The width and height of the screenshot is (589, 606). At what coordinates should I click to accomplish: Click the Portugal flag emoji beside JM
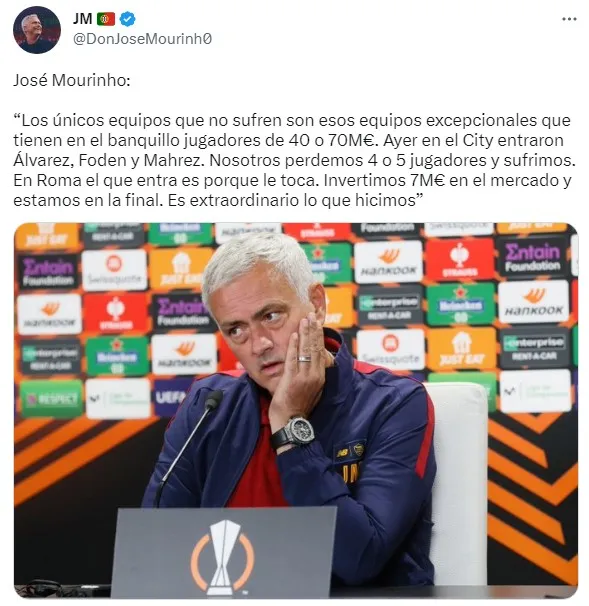tap(106, 19)
